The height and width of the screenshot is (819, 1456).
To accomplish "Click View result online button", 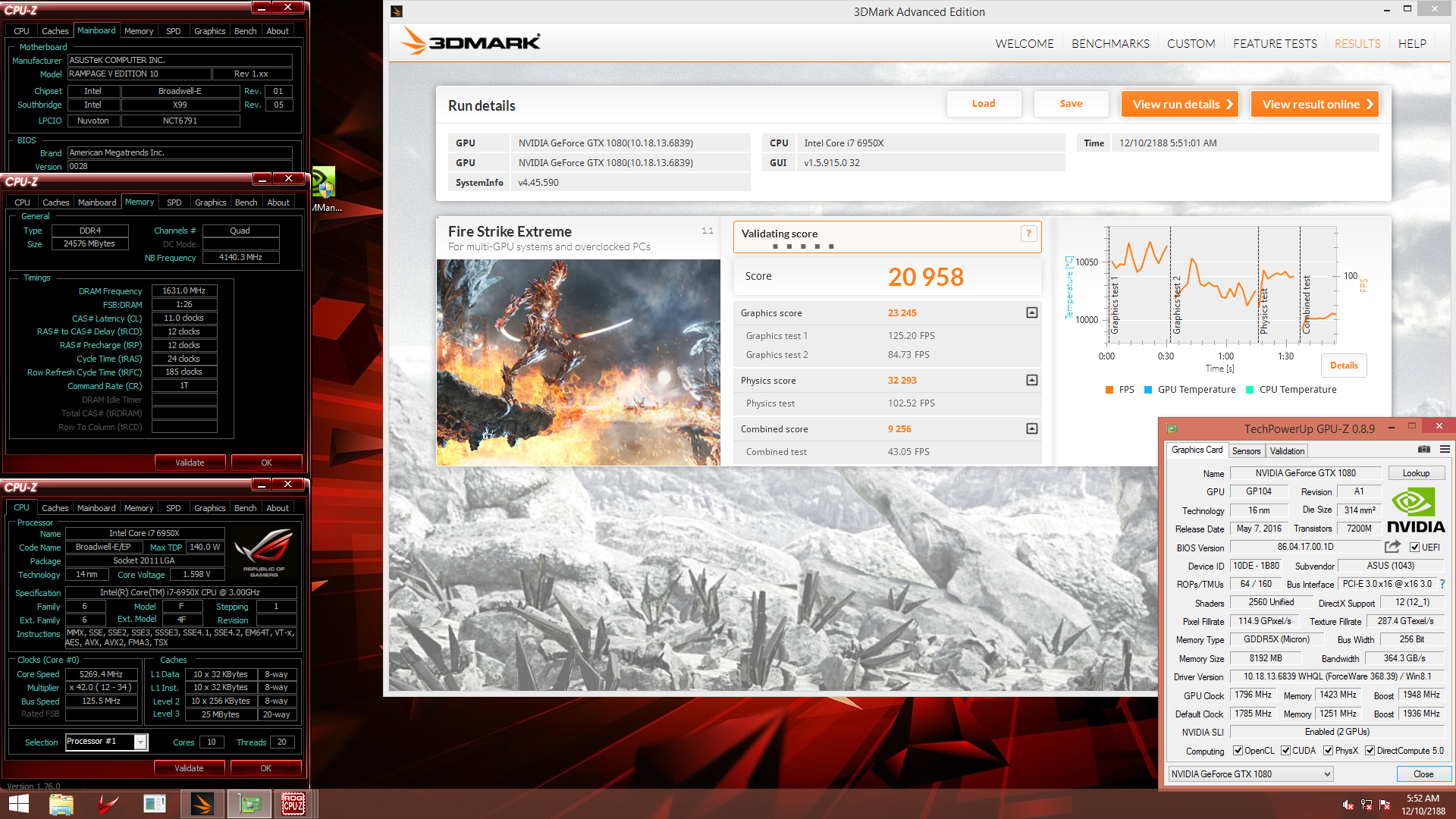I will (x=1315, y=104).
